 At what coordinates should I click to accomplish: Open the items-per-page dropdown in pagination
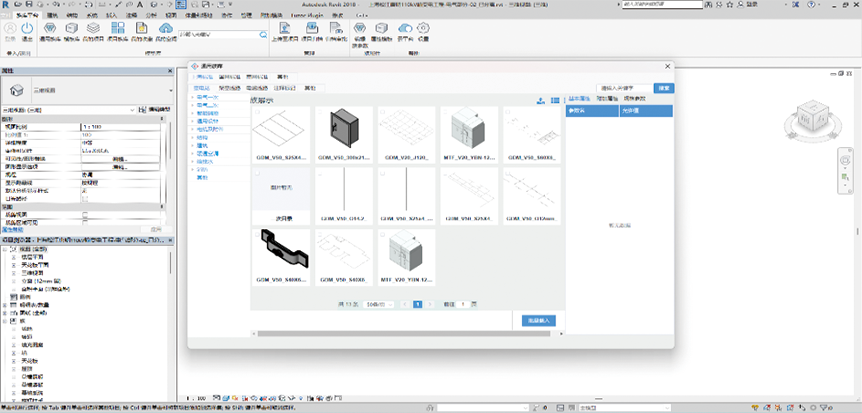(377, 303)
